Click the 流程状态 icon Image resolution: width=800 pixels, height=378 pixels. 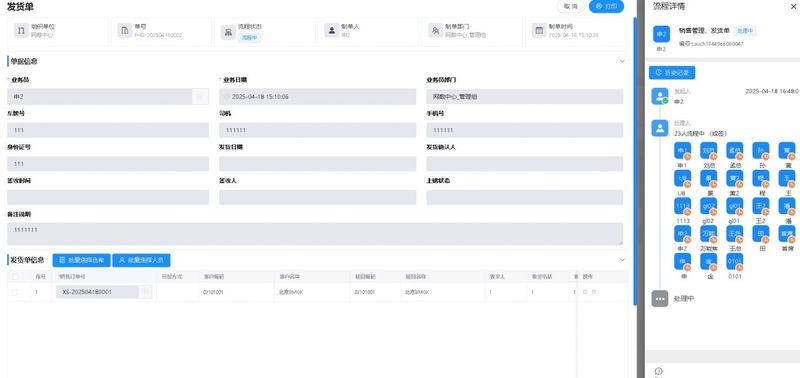(x=228, y=32)
